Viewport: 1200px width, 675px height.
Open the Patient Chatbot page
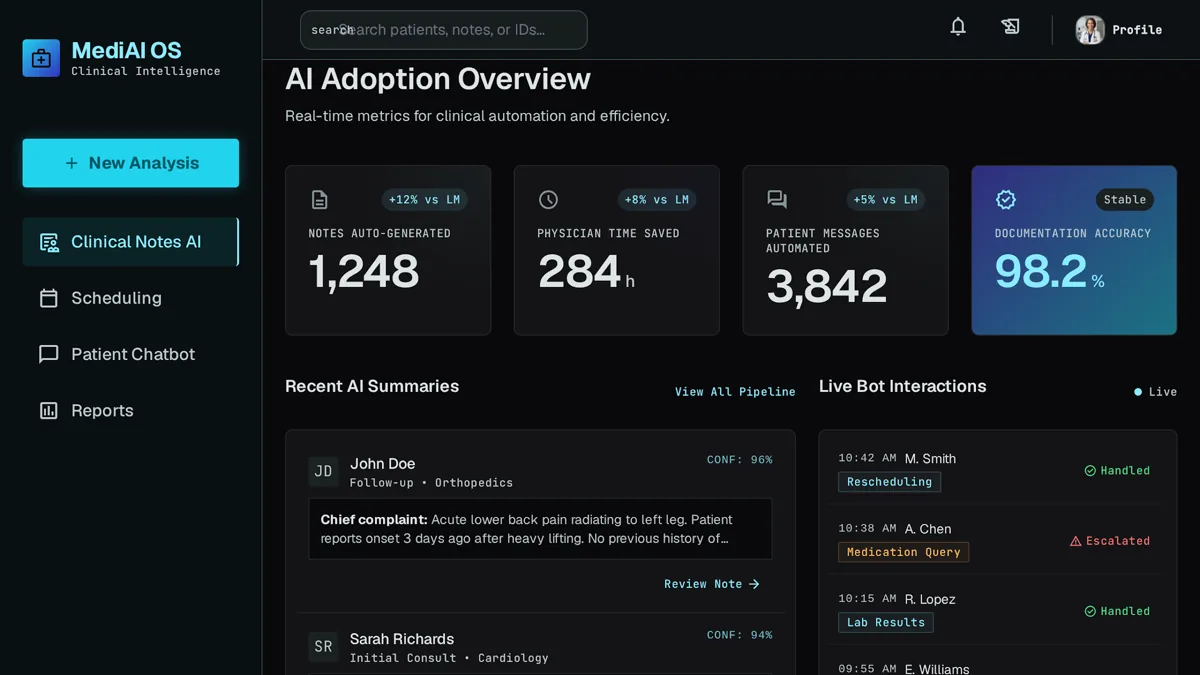point(131,354)
